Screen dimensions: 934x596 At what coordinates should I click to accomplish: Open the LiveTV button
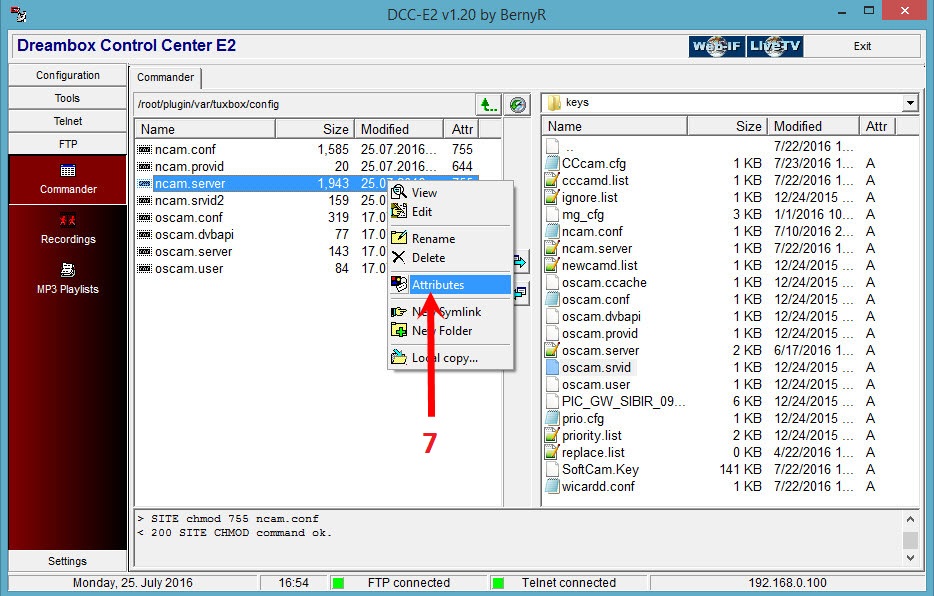tap(775, 47)
